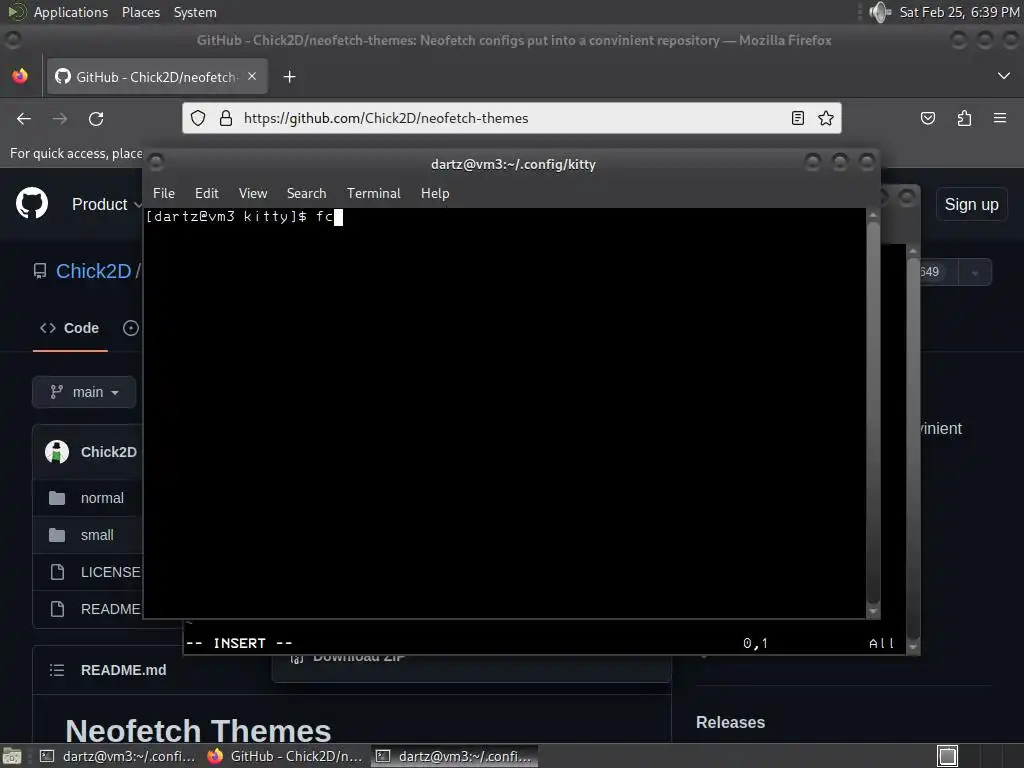Viewport: 1024px width, 768px height.
Task: Close the GitHub neofetch-themes tab
Action: (x=252, y=76)
